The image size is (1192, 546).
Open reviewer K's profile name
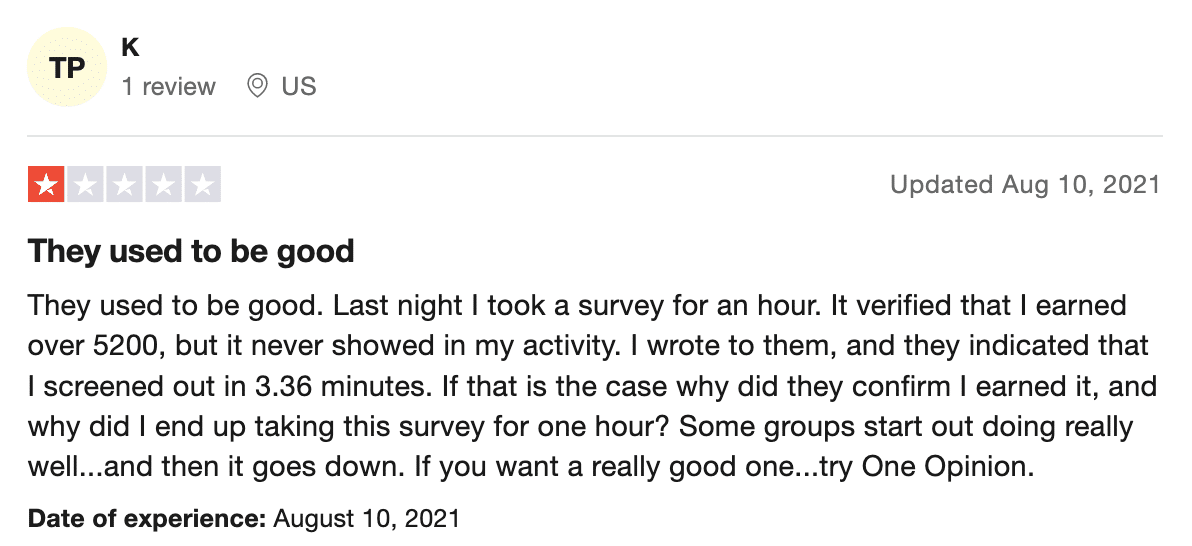click(130, 47)
